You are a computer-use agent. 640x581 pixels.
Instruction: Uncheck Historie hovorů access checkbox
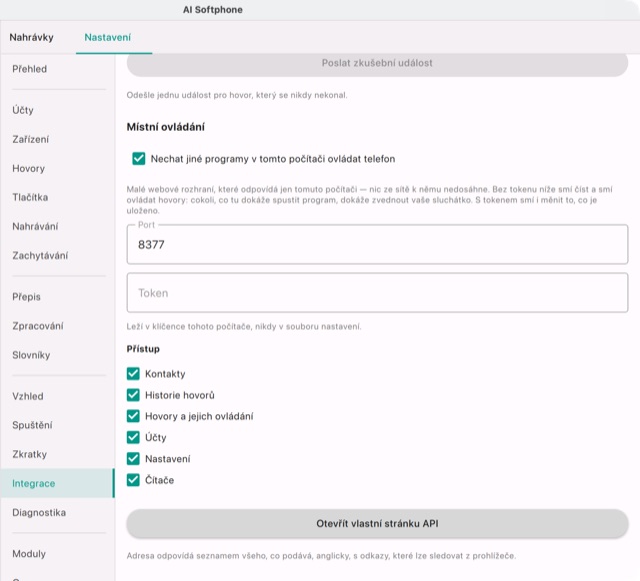[x=133, y=395]
